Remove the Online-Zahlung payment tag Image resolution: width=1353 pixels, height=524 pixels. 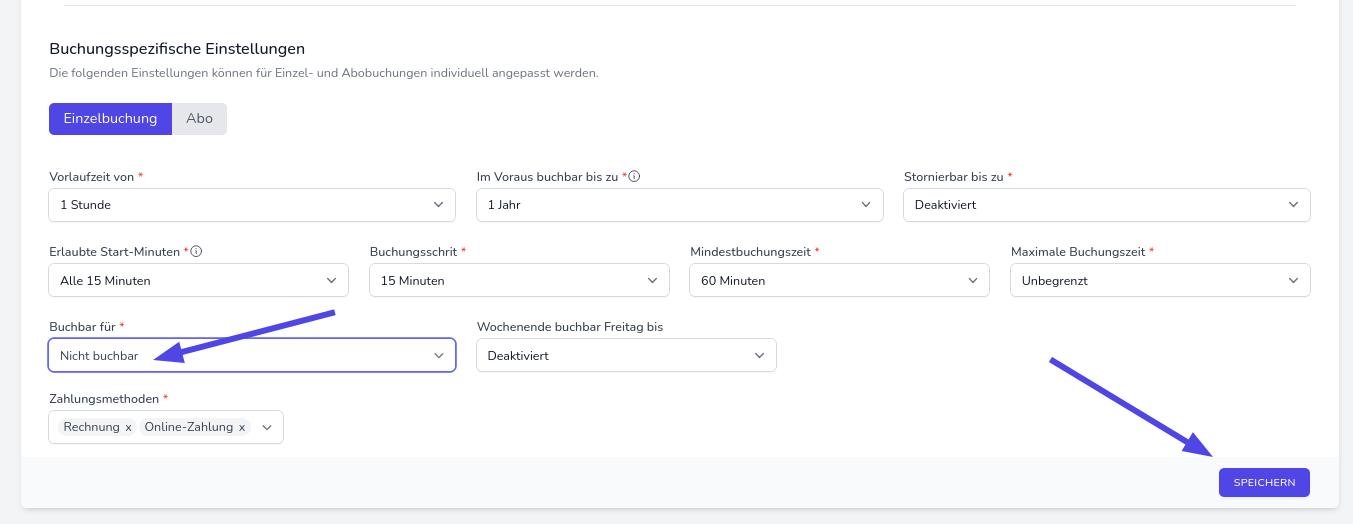pos(241,428)
